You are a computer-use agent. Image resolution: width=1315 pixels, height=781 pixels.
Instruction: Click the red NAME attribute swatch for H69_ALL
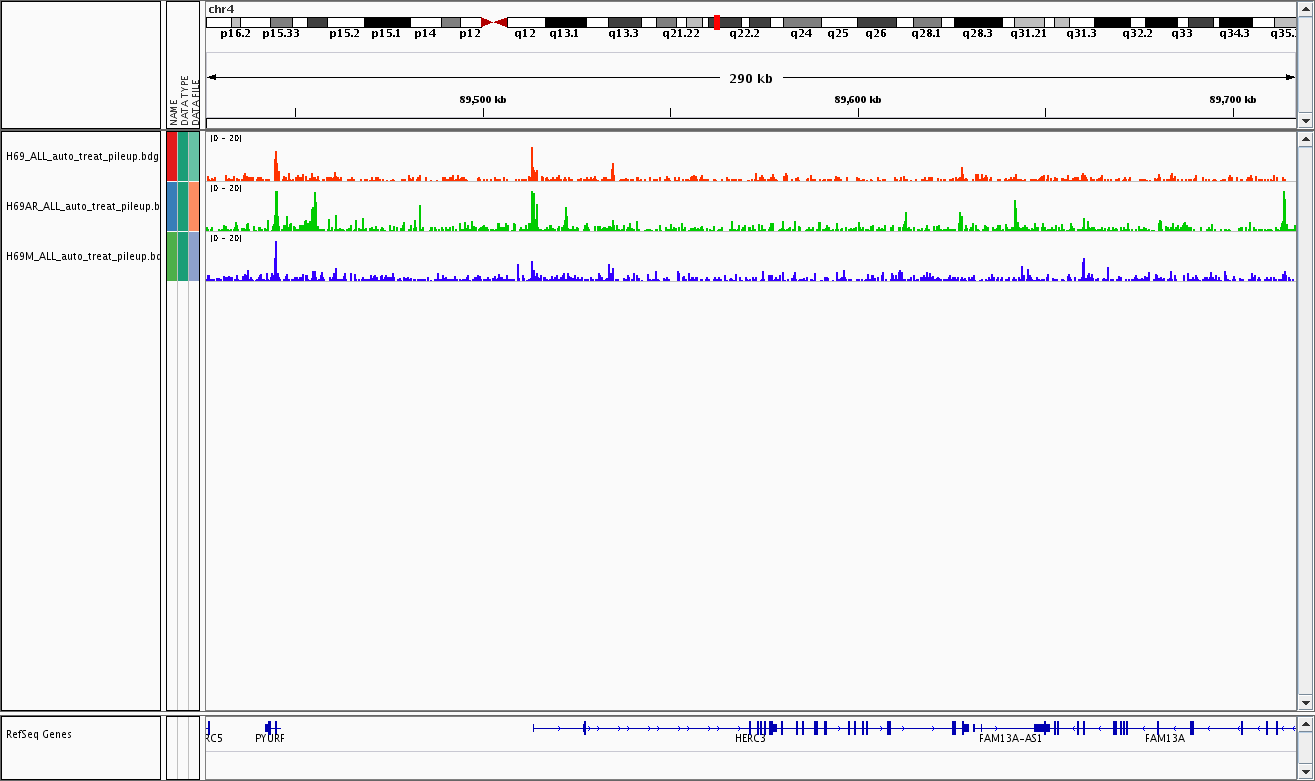point(172,156)
